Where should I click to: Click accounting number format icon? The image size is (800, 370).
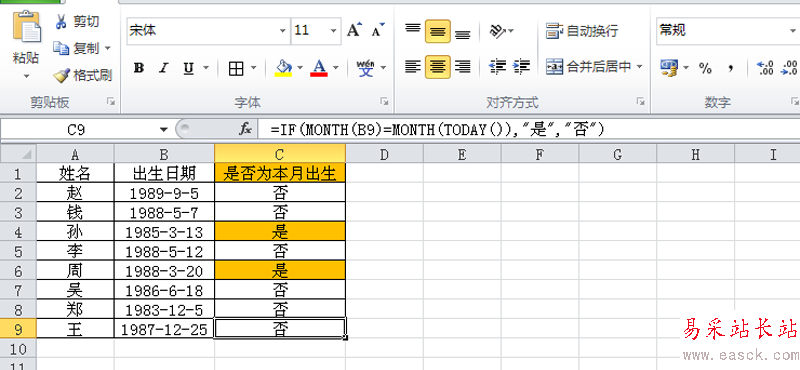[669, 68]
